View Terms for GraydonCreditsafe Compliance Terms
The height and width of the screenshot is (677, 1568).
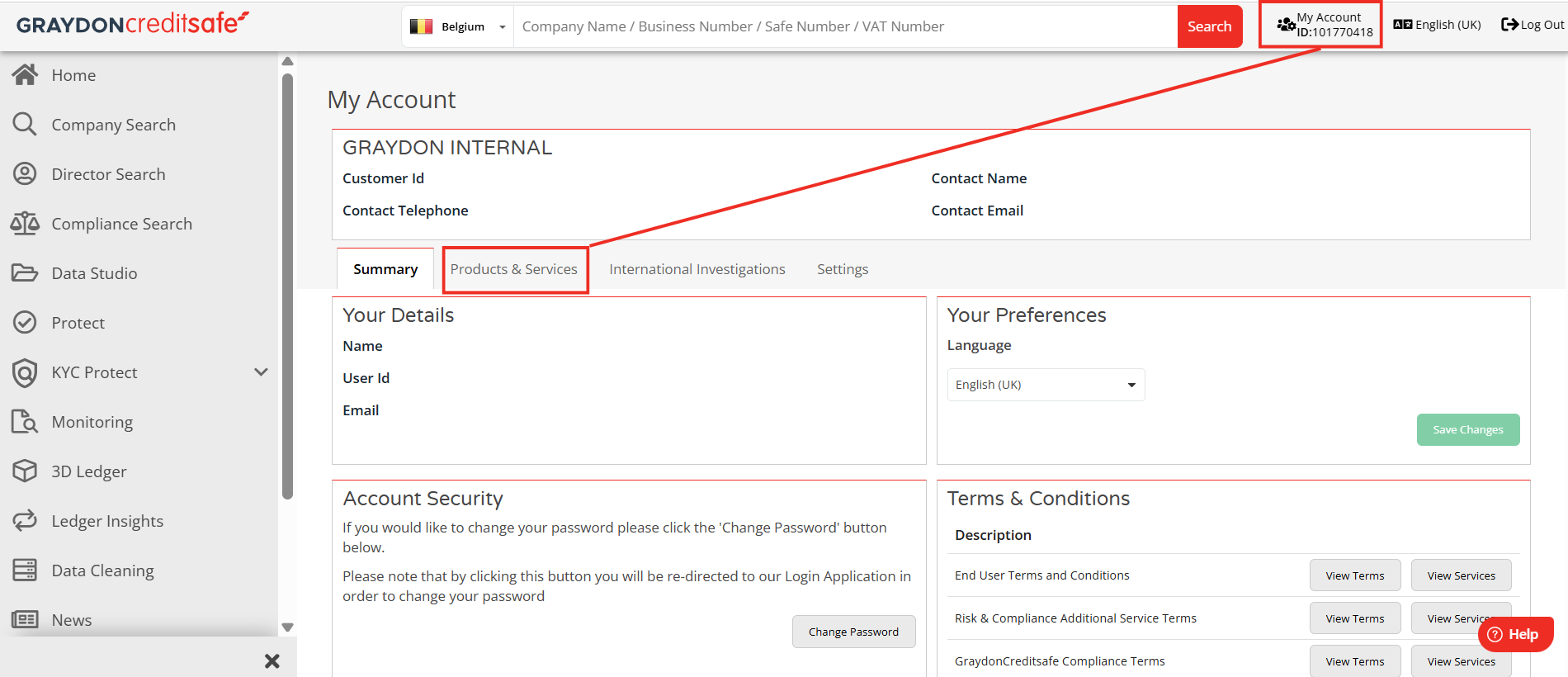pyautogui.click(x=1355, y=661)
